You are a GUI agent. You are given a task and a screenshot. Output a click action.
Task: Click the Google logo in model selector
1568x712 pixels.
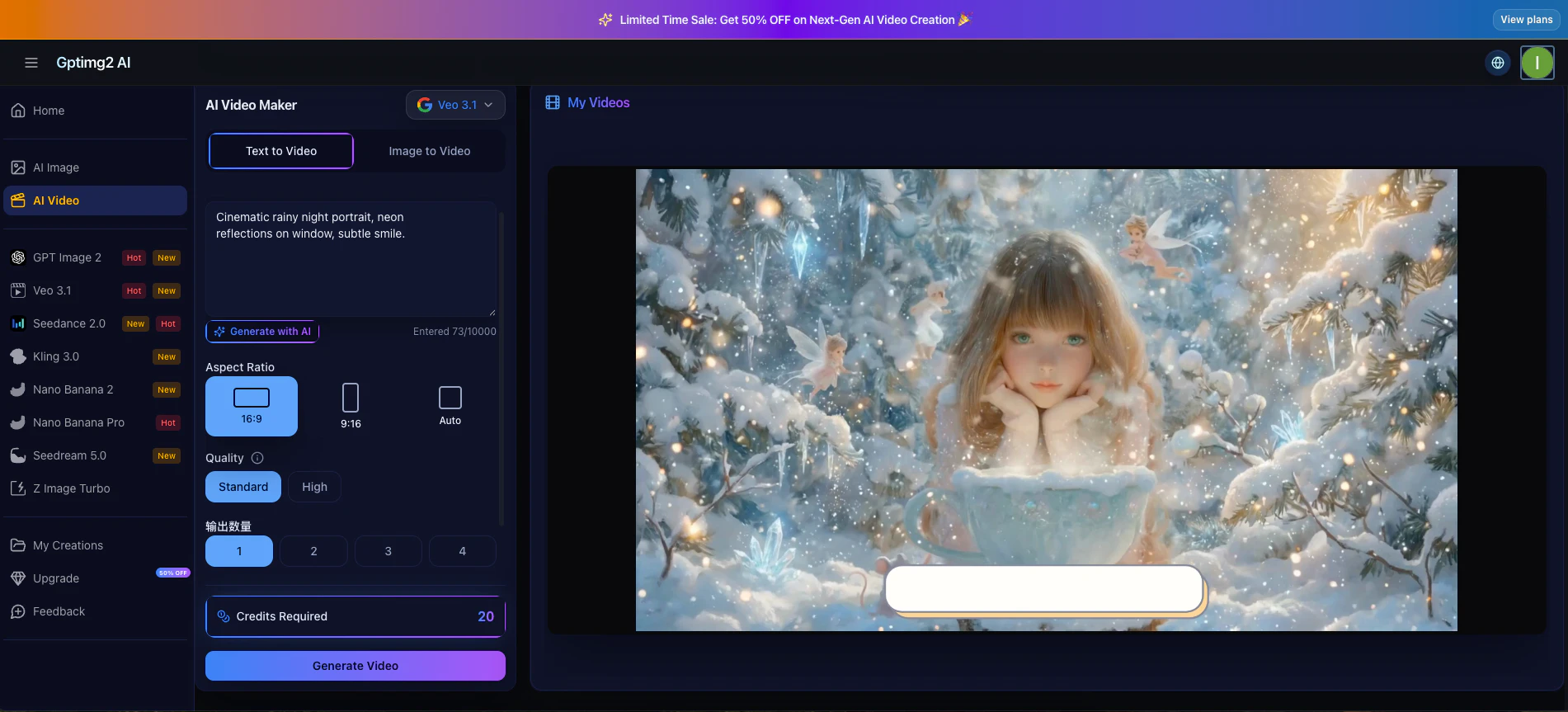pyautogui.click(x=425, y=105)
